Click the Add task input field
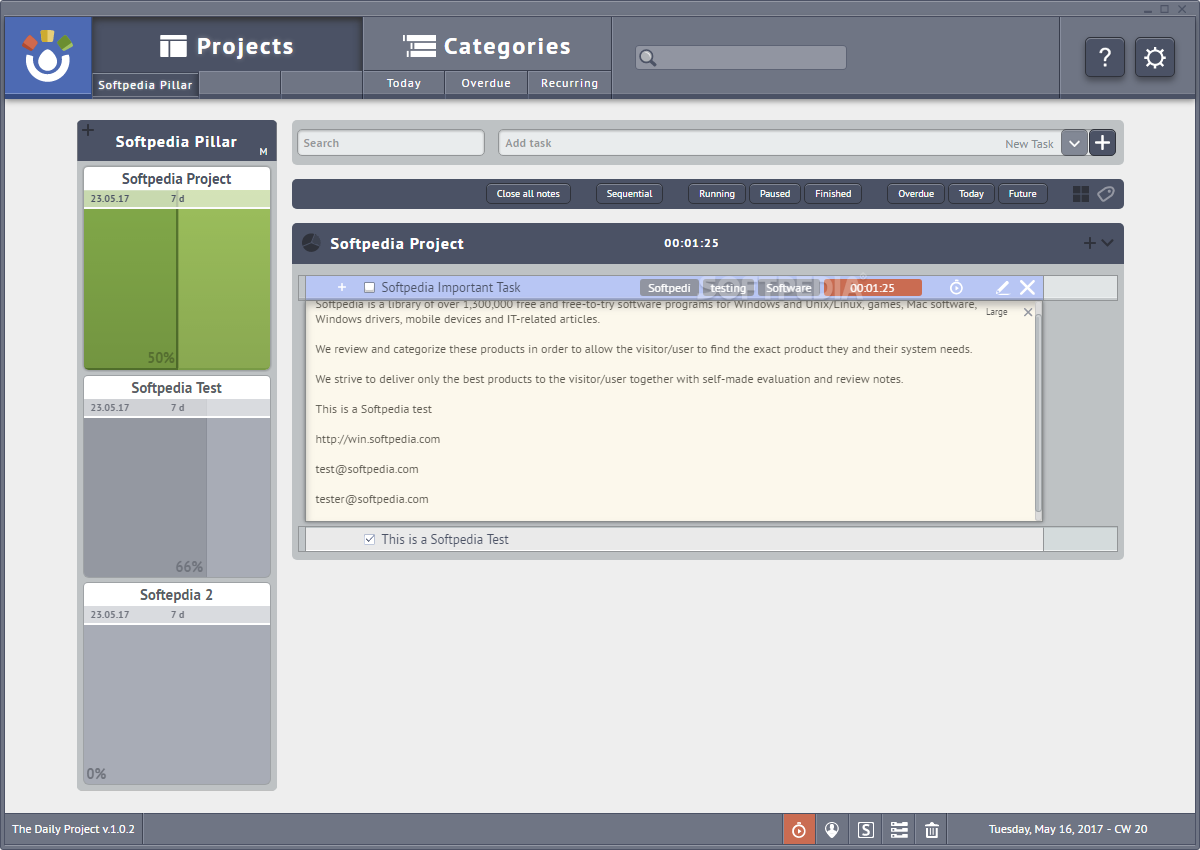Image resolution: width=1200 pixels, height=850 pixels. [779, 143]
